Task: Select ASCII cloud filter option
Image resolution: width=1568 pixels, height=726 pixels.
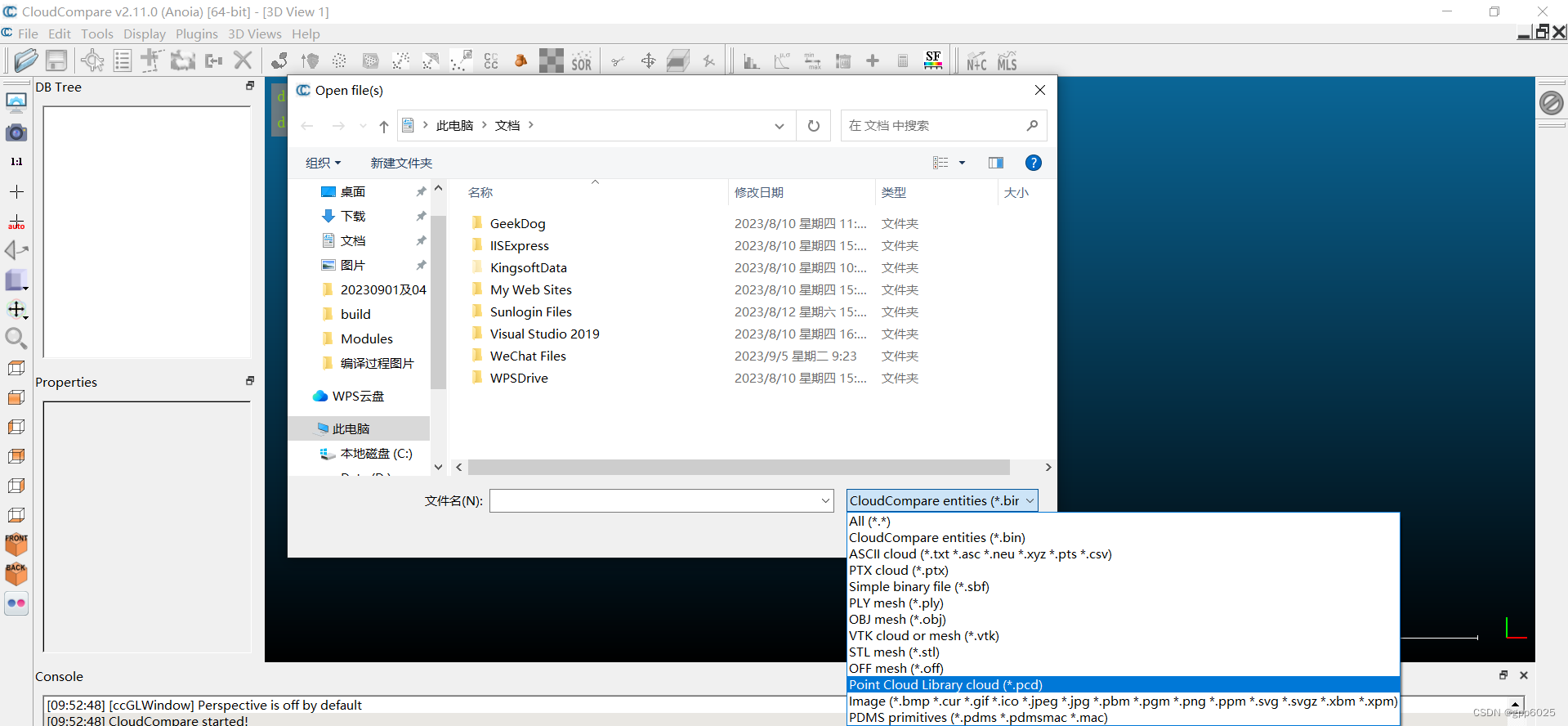Action: (x=1124, y=553)
